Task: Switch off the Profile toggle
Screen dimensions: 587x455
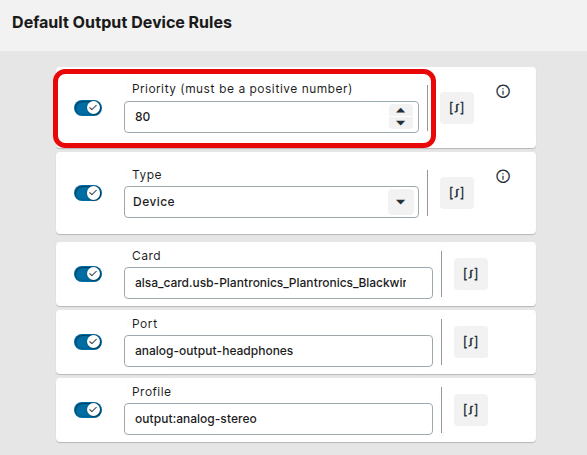Action: (88, 410)
